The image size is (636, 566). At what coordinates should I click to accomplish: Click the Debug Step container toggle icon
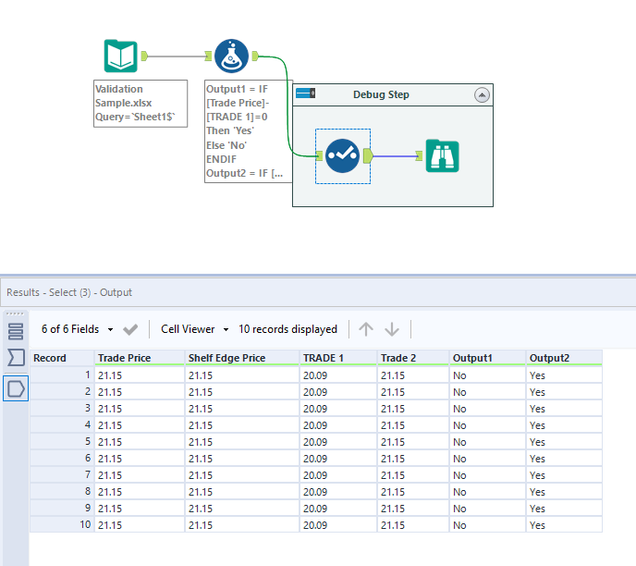click(x=305, y=94)
